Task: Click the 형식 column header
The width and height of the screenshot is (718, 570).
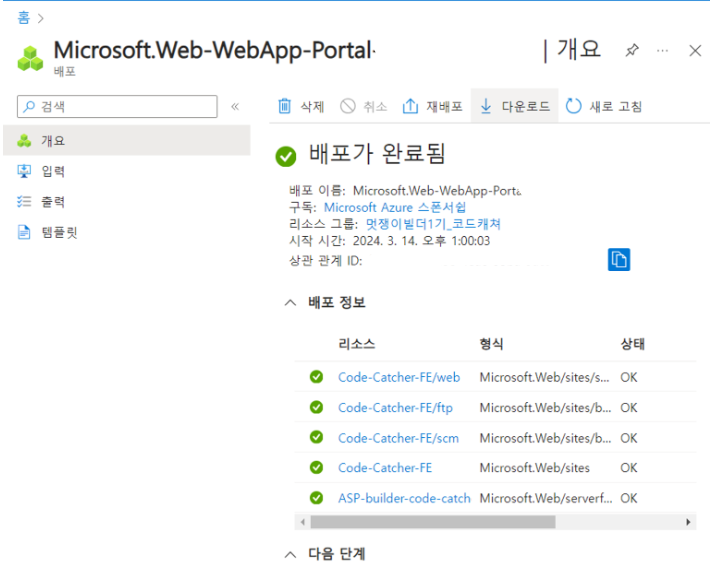Action: point(491,344)
